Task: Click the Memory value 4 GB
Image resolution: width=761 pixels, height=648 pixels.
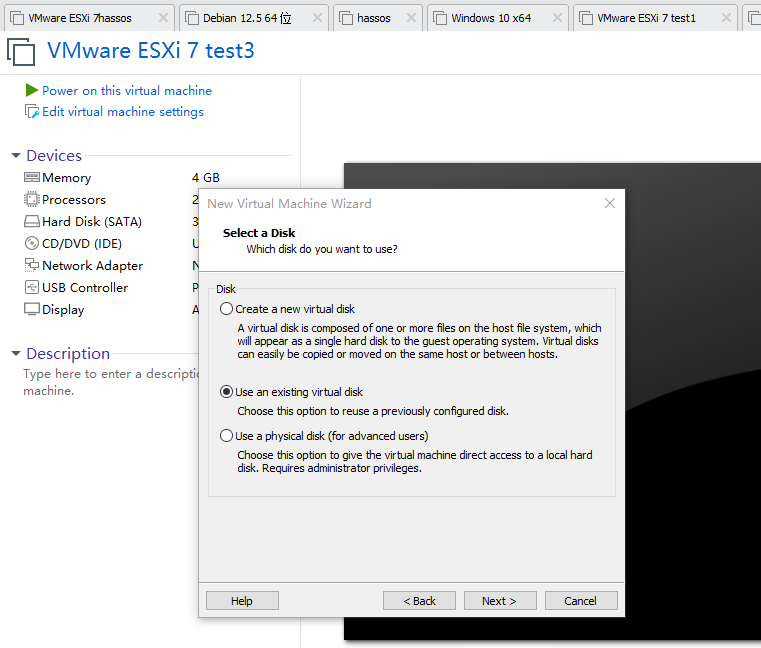Action: coord(206,178)
